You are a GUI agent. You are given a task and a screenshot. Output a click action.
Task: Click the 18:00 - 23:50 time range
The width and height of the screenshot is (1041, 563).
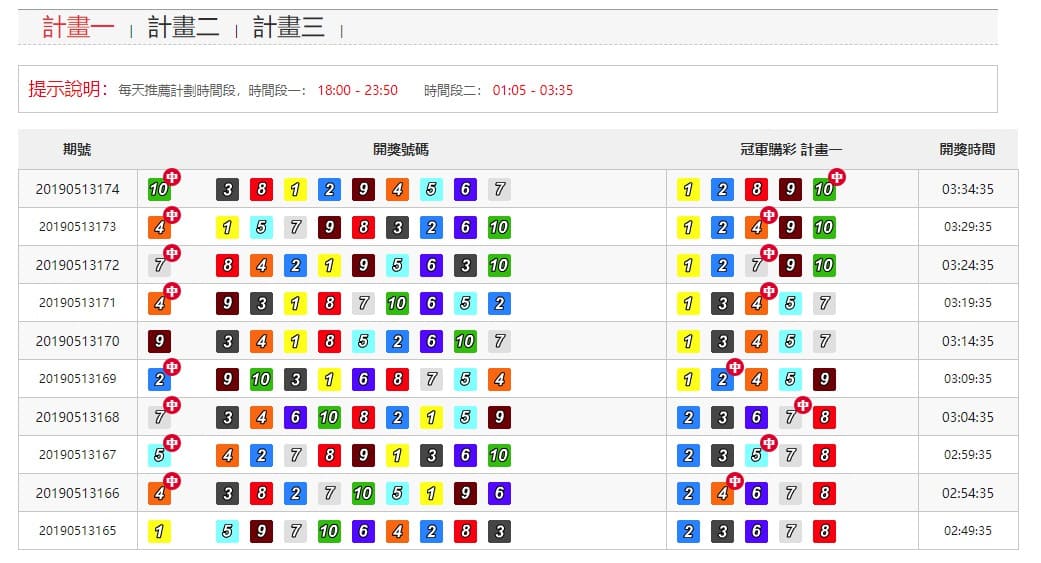[x=358, y=90]
